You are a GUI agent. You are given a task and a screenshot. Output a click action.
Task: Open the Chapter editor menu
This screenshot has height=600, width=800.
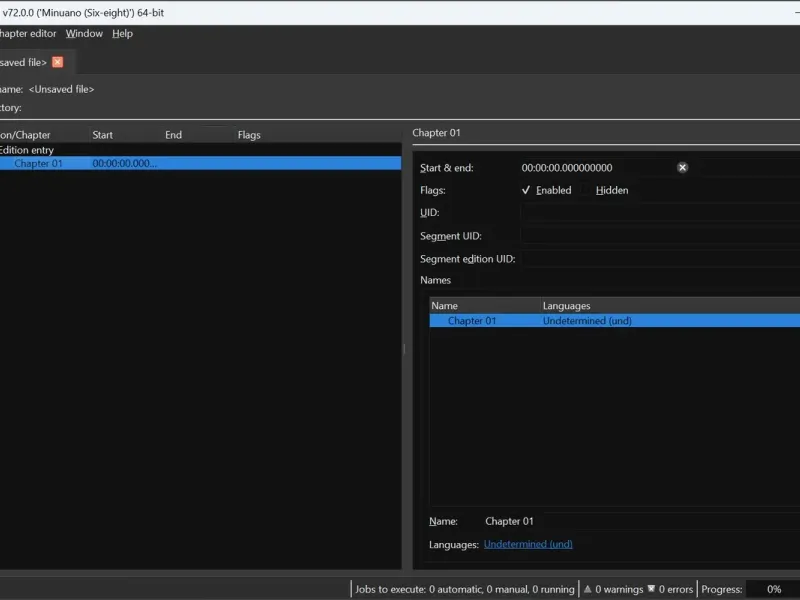[x=28, y=33]
